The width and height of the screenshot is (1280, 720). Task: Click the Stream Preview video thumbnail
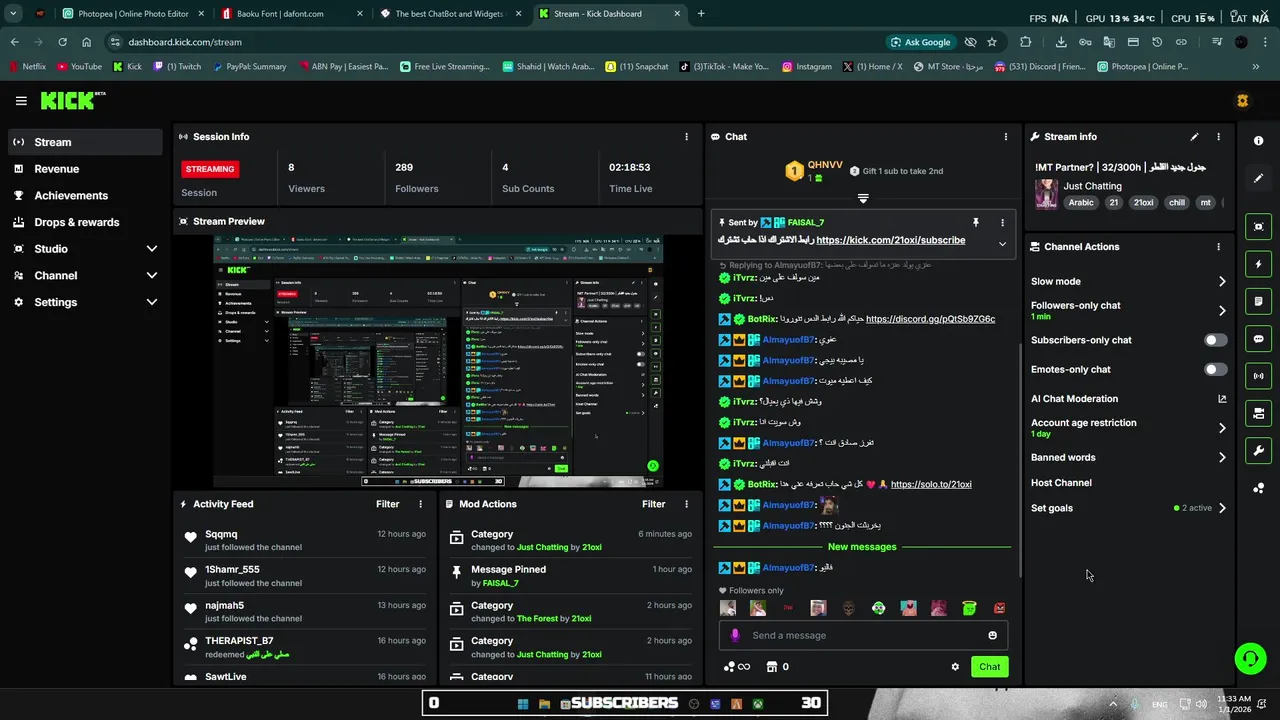pos(438,361)
